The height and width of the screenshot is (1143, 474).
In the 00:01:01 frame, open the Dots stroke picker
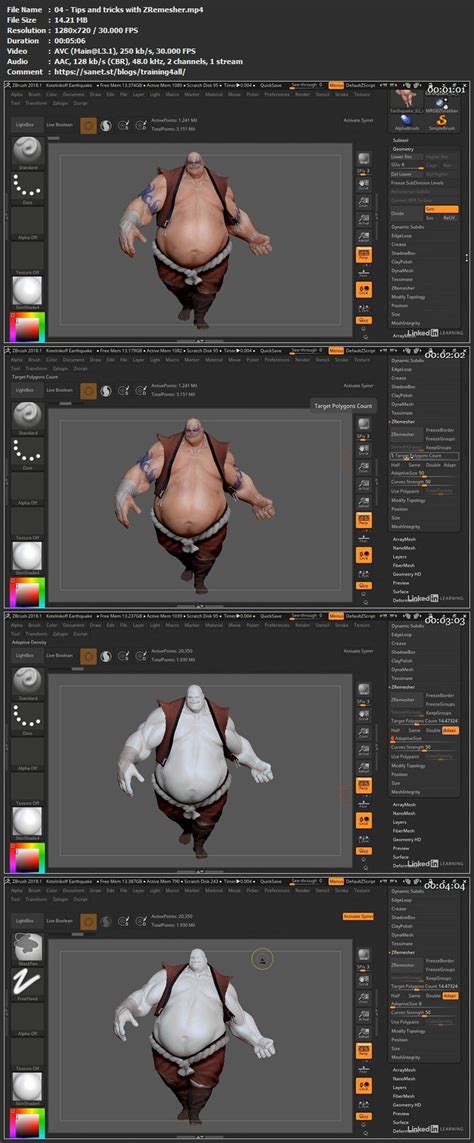(27, 189)
